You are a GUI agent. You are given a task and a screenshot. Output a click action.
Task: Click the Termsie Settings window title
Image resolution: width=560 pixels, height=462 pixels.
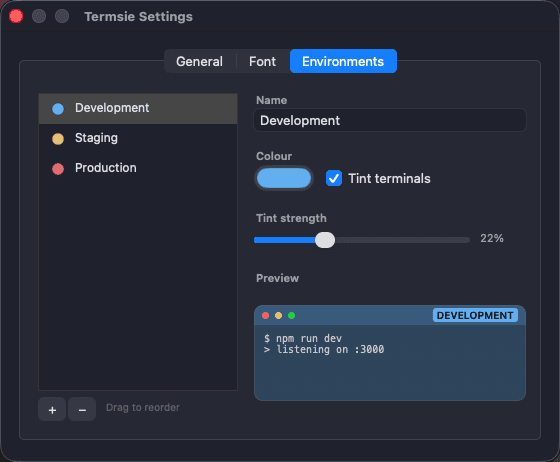pos(139,16)
